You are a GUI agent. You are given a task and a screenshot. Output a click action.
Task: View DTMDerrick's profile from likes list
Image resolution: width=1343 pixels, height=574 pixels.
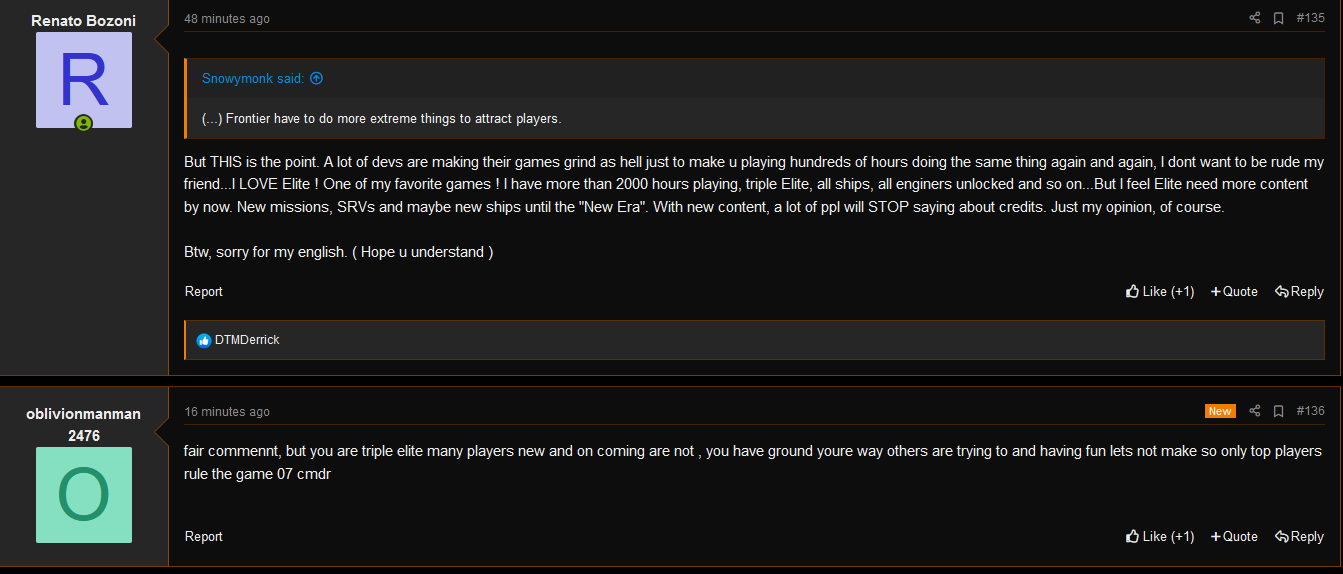(247, 340)
